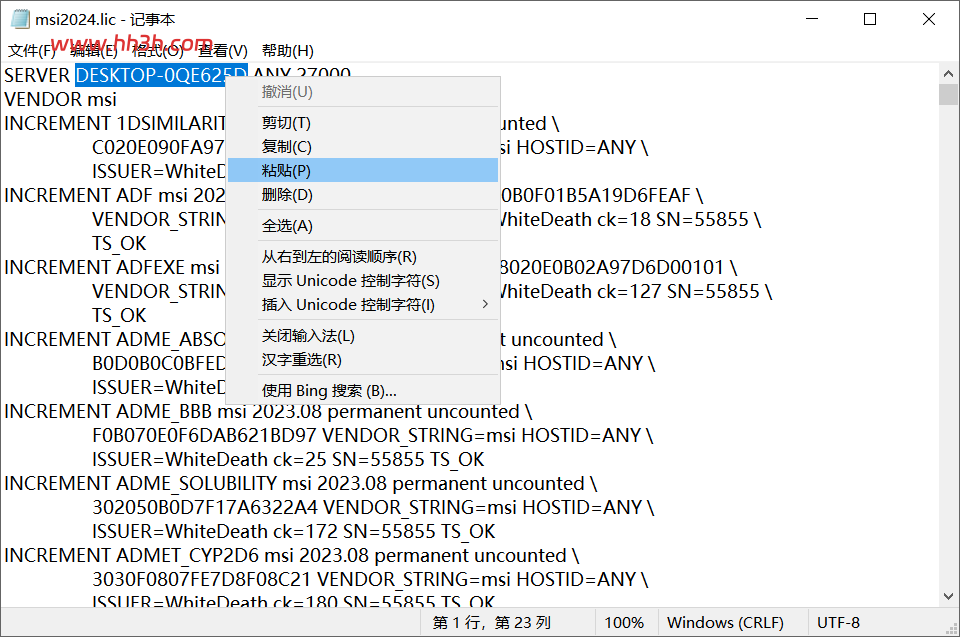
Task: Open the 格式(O) menu
Action: (158, 50)
